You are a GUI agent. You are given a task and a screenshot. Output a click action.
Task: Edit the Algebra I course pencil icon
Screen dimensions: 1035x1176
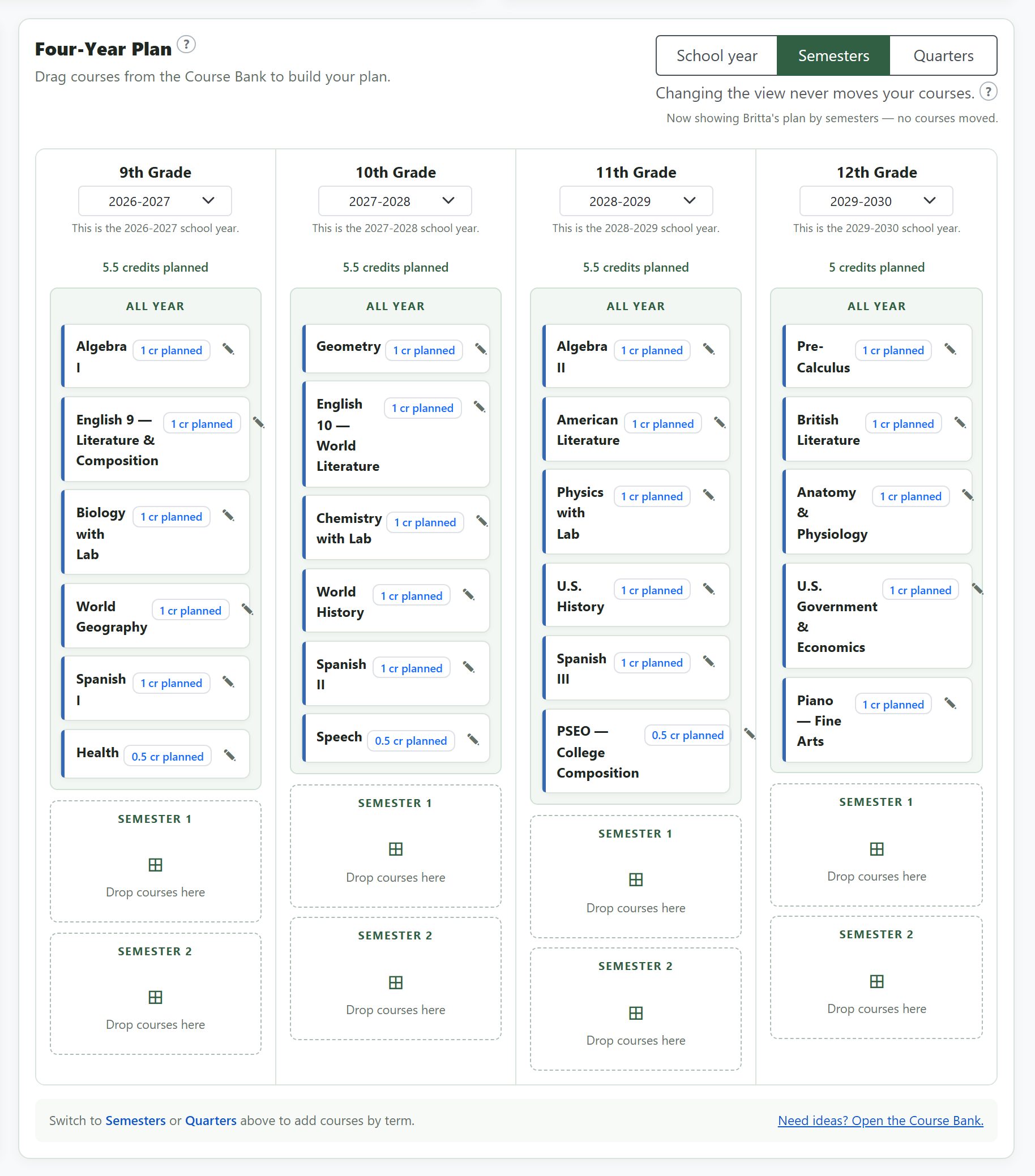(x=229, y=349)
